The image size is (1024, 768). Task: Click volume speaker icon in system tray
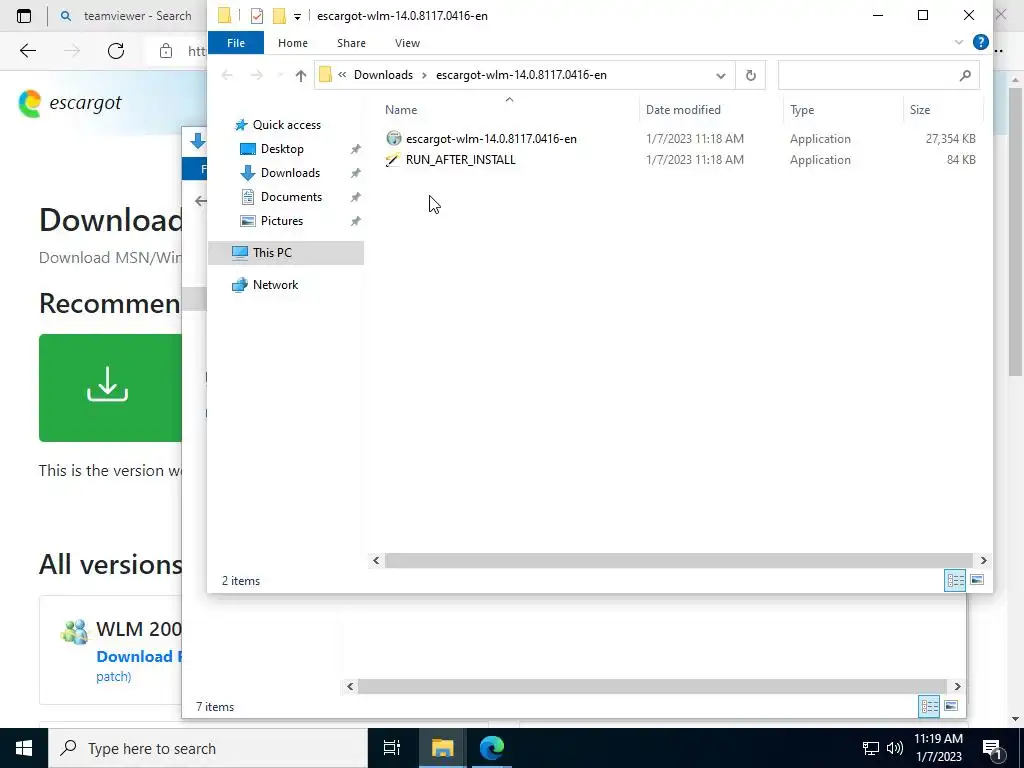click(895, 748)
